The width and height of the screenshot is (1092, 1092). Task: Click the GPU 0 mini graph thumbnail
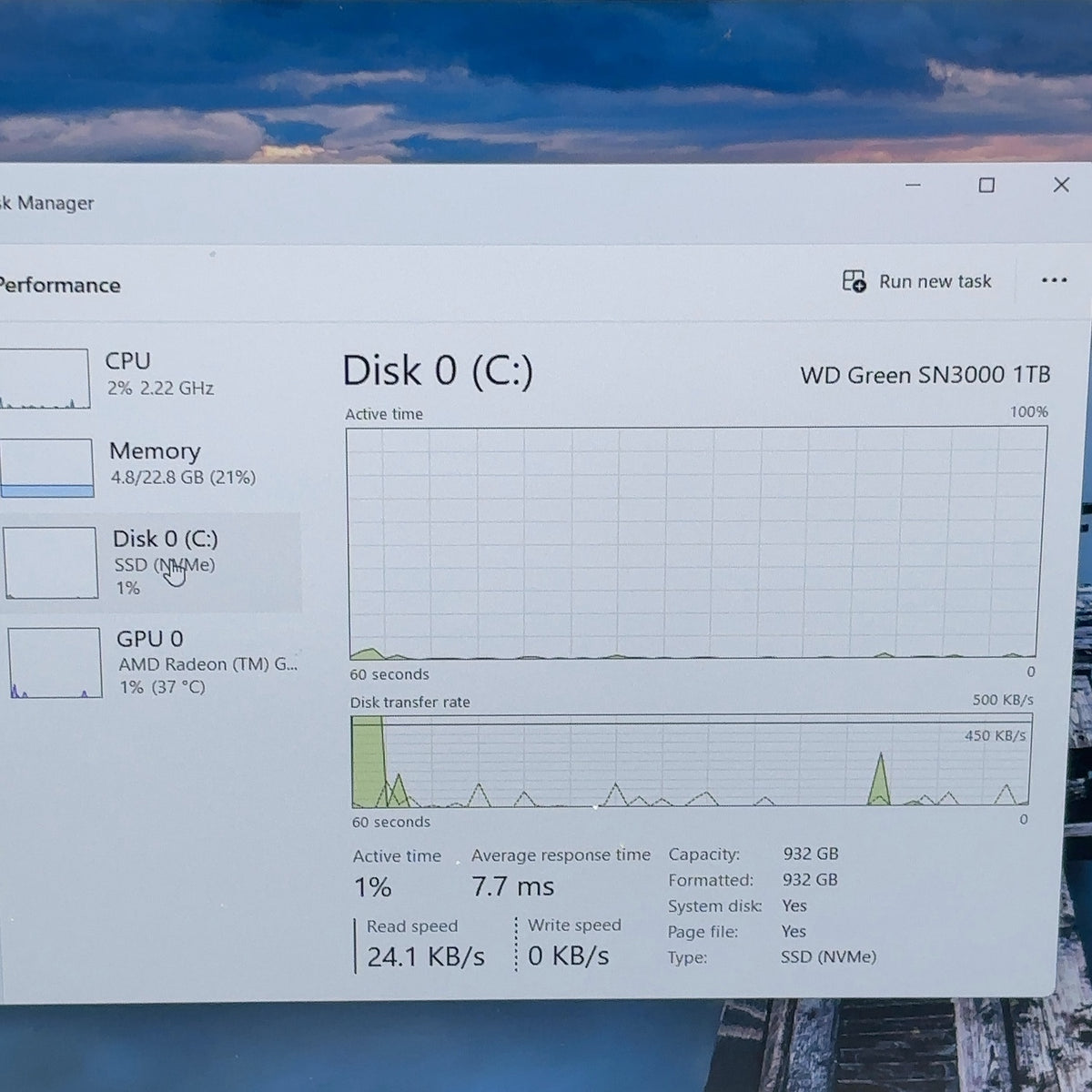click(55, 662)
